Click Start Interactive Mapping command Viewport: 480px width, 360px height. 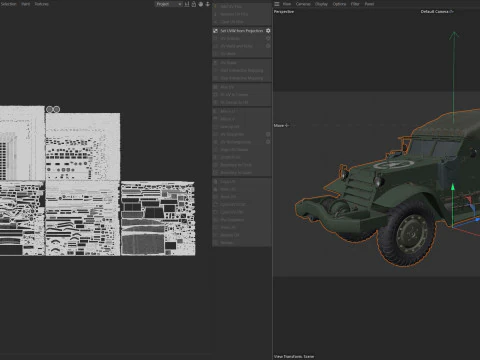[242, 70]
